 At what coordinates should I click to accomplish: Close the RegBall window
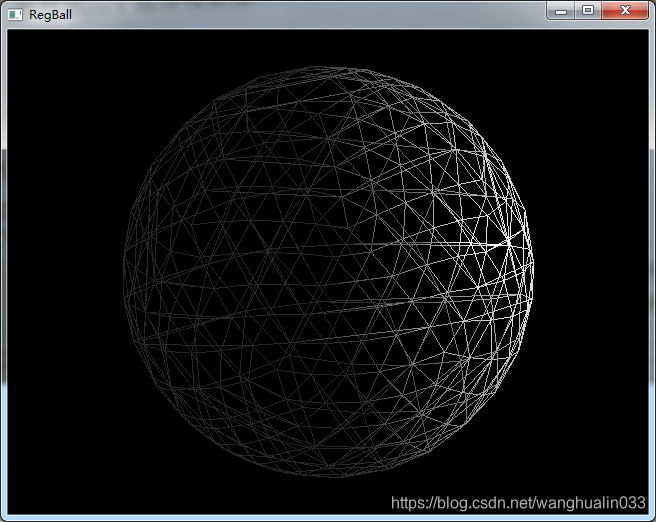pyautogui.click(x=625, y=10)
